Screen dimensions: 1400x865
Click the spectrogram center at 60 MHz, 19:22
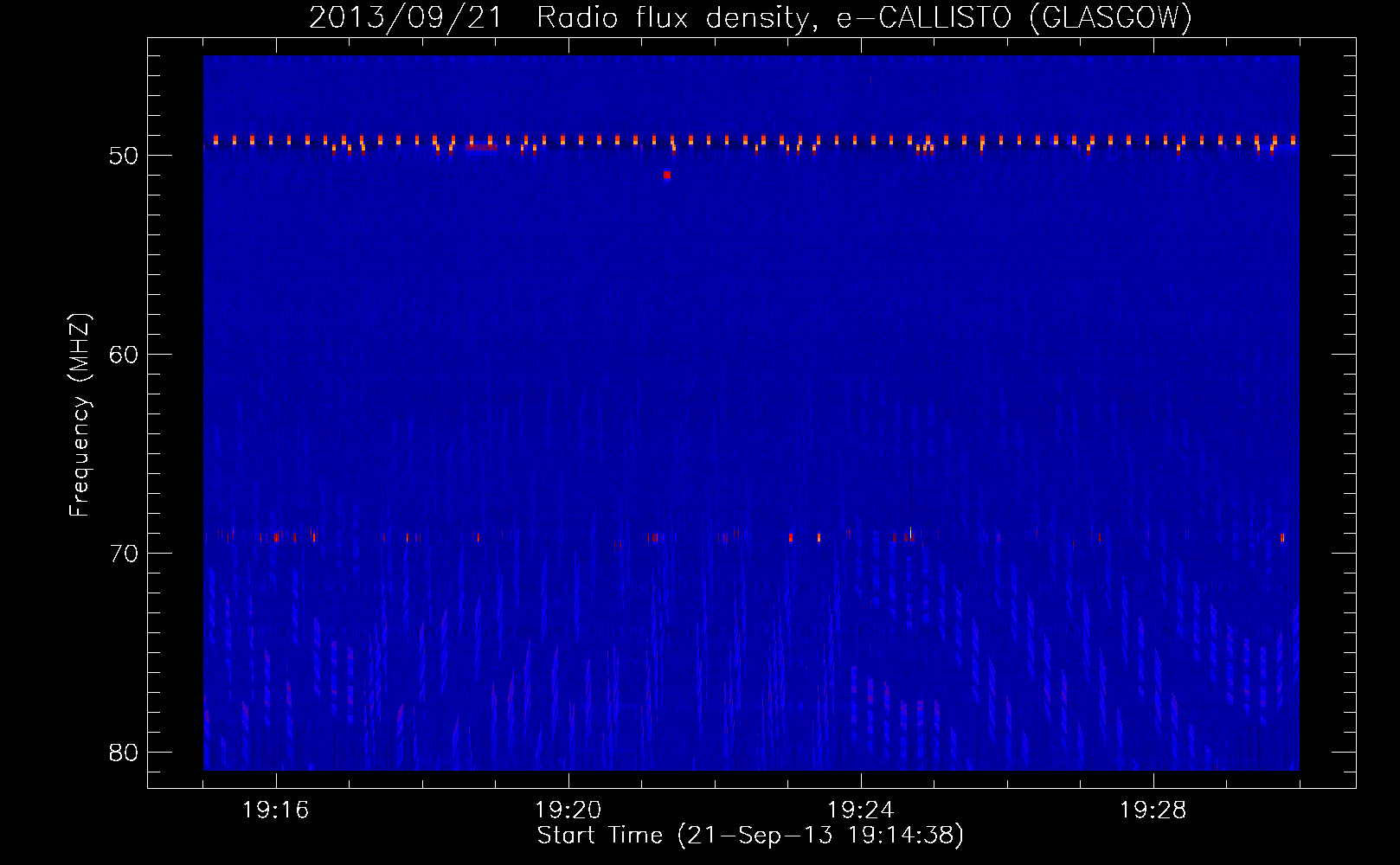[715, 354]
